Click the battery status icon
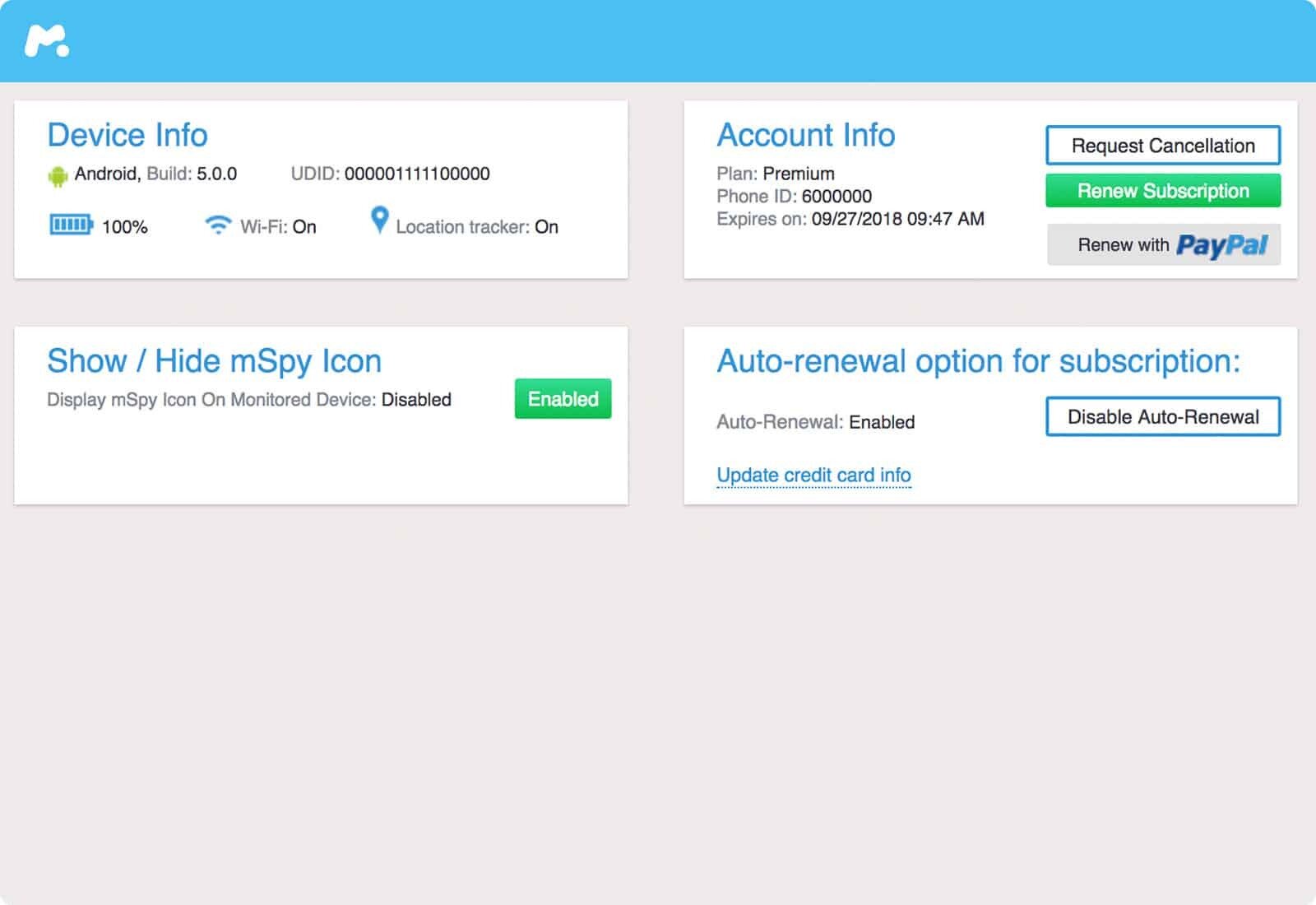 (72, 224)
